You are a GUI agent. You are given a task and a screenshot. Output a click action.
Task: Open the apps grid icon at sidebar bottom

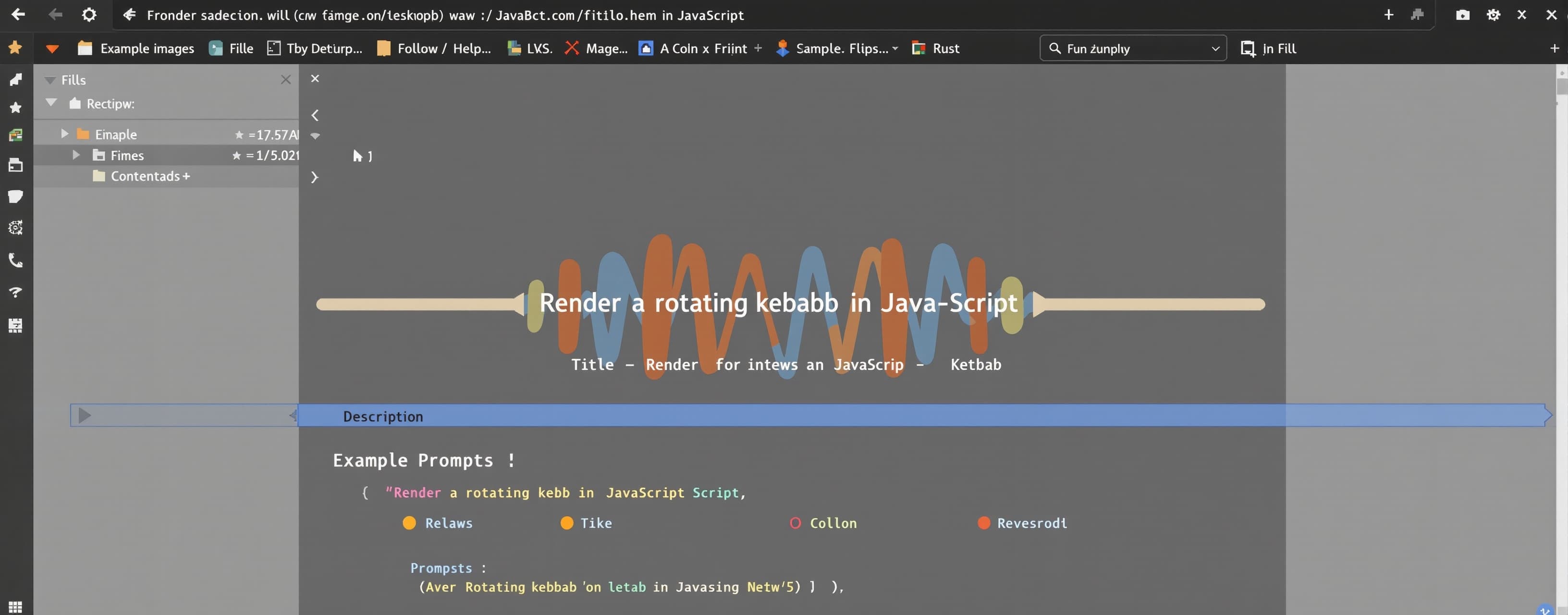15,606
